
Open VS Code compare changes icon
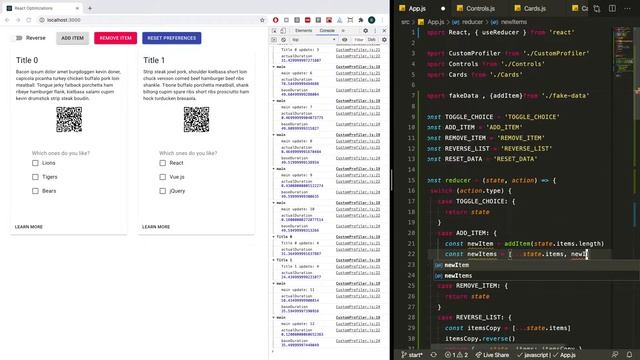[x=597, y=9]
